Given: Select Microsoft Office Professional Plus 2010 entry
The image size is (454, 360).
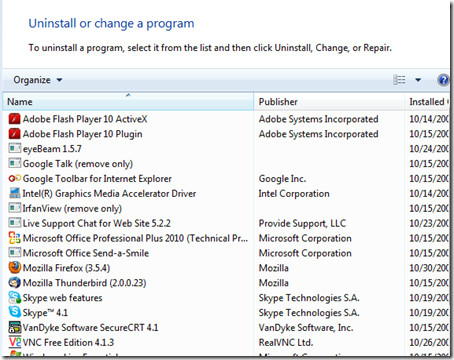Looking at the screenshot, I should [x=135, y=238].
